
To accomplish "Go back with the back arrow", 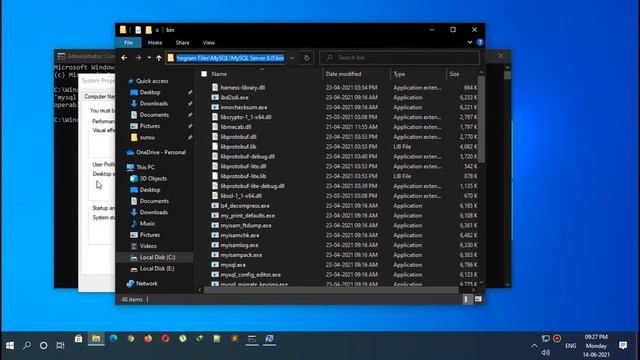I will tap(124, 58).
